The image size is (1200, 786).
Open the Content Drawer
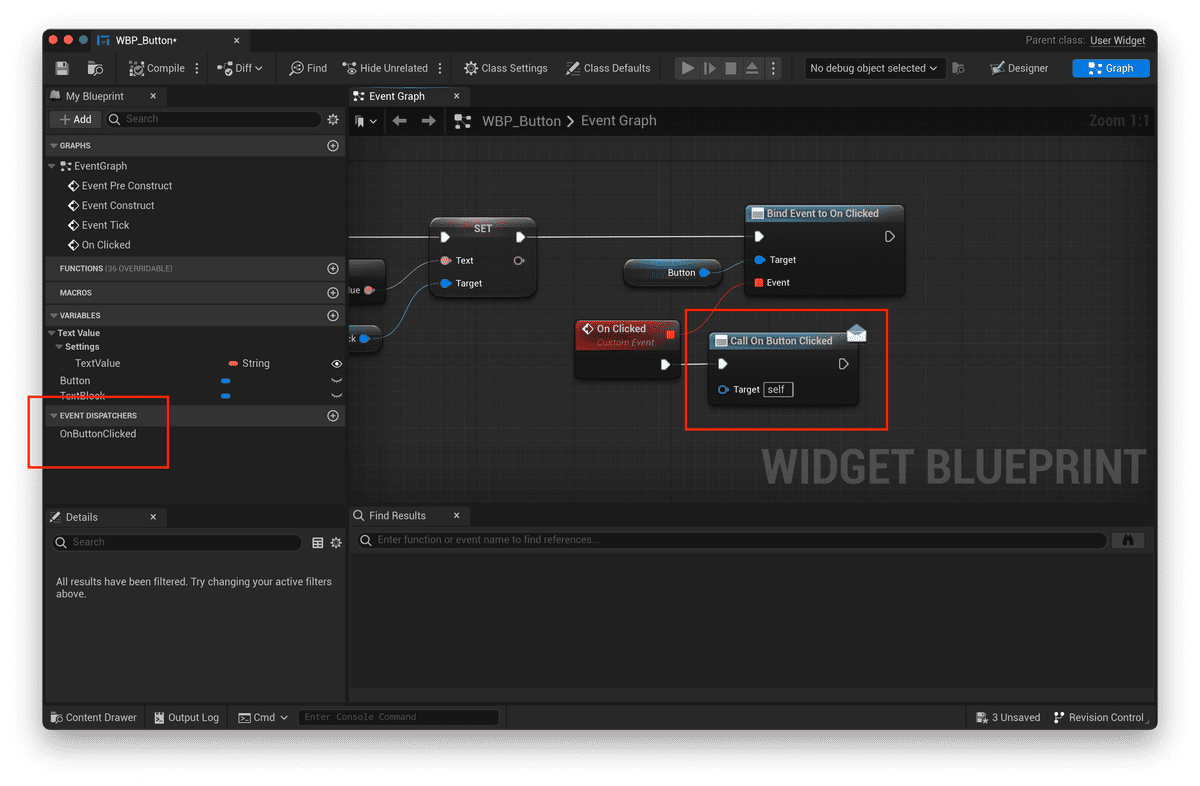click(93, 717)
